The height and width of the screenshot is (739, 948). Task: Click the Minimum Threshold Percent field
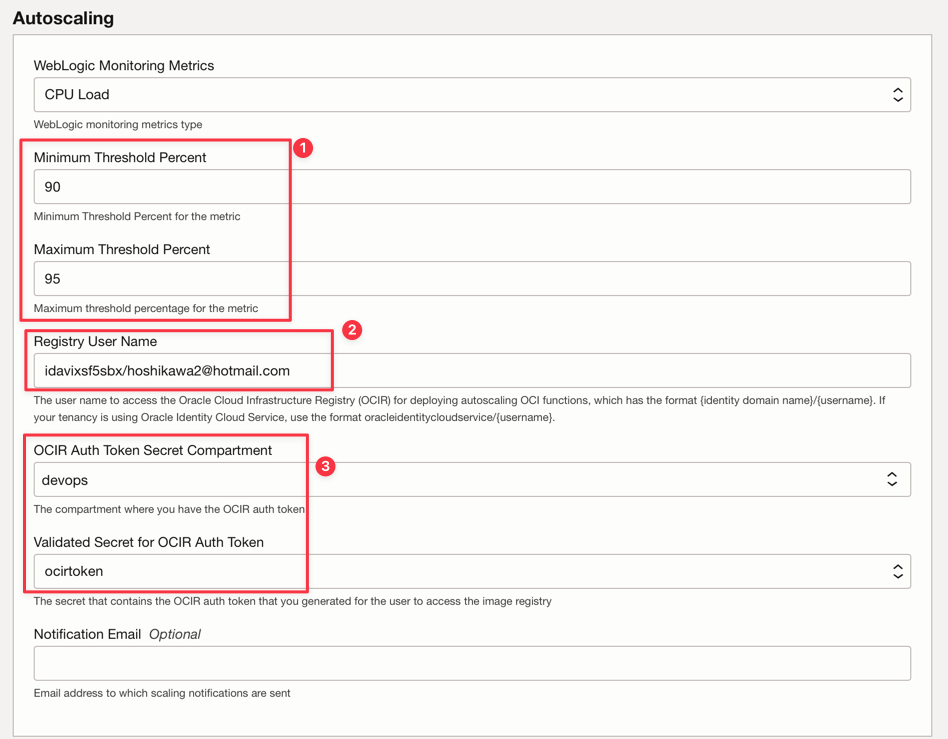click(471, 187)
